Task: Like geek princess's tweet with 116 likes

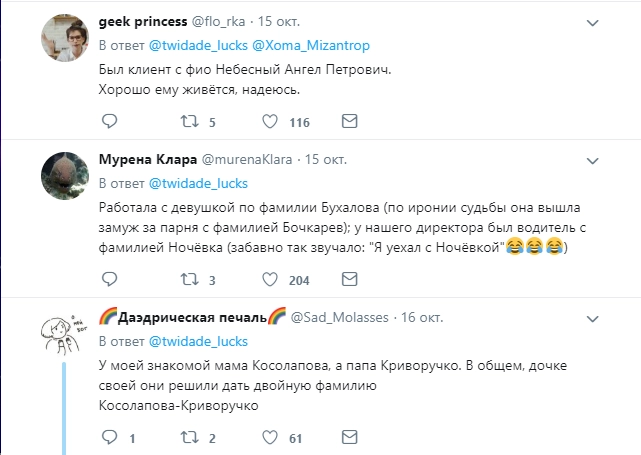Action: click(x=269, y=122)
